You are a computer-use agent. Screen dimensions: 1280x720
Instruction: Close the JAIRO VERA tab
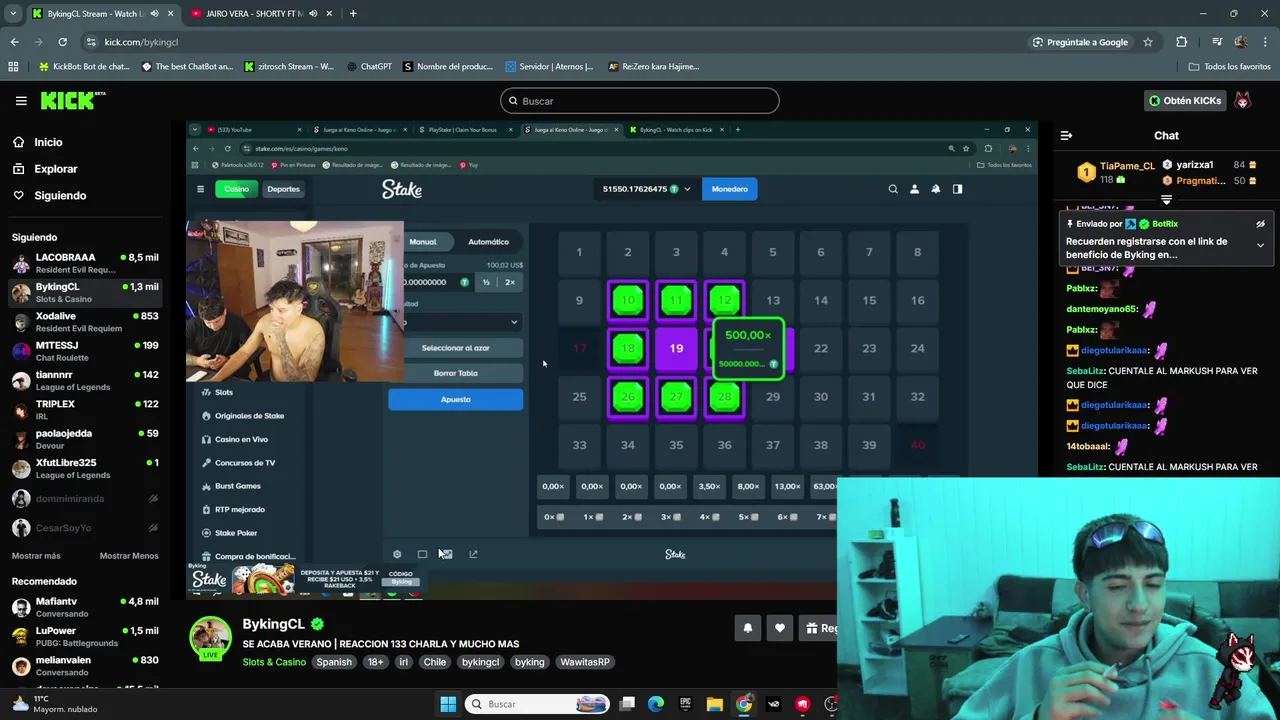pyautogui.click(x=331, y=14)
